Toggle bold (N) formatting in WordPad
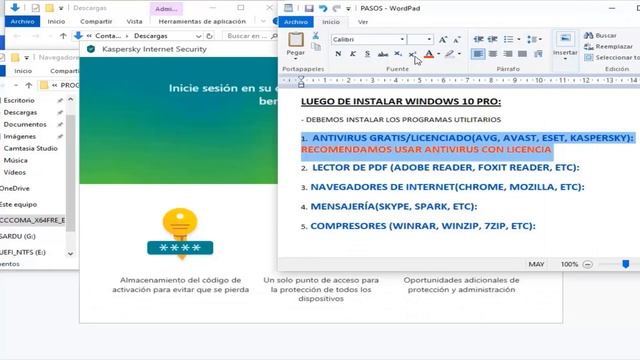This screenshot has height=360, width=640. [338, 54]
